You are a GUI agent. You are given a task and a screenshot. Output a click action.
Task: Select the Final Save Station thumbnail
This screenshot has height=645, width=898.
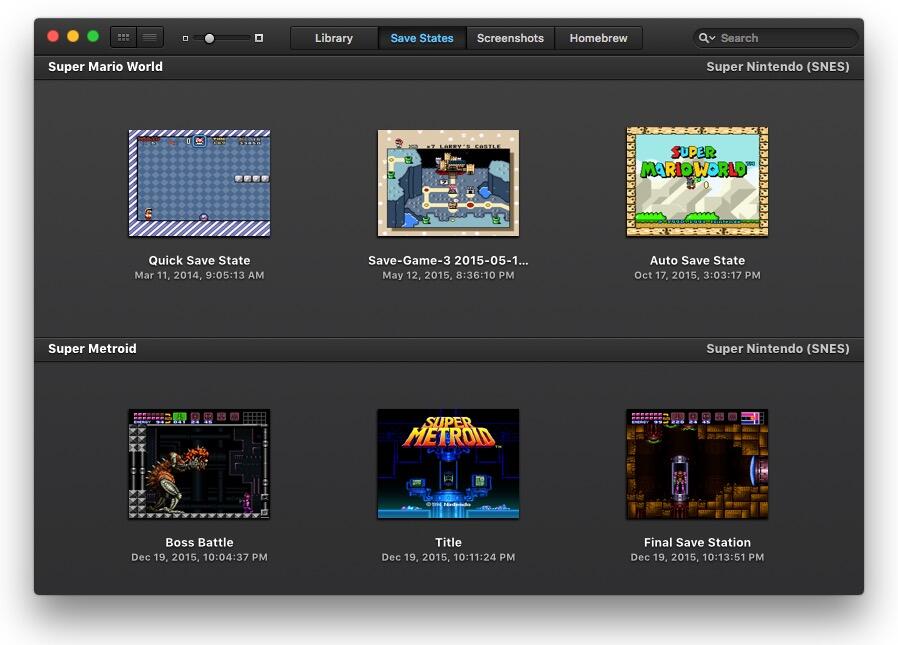tap(696, 464)
